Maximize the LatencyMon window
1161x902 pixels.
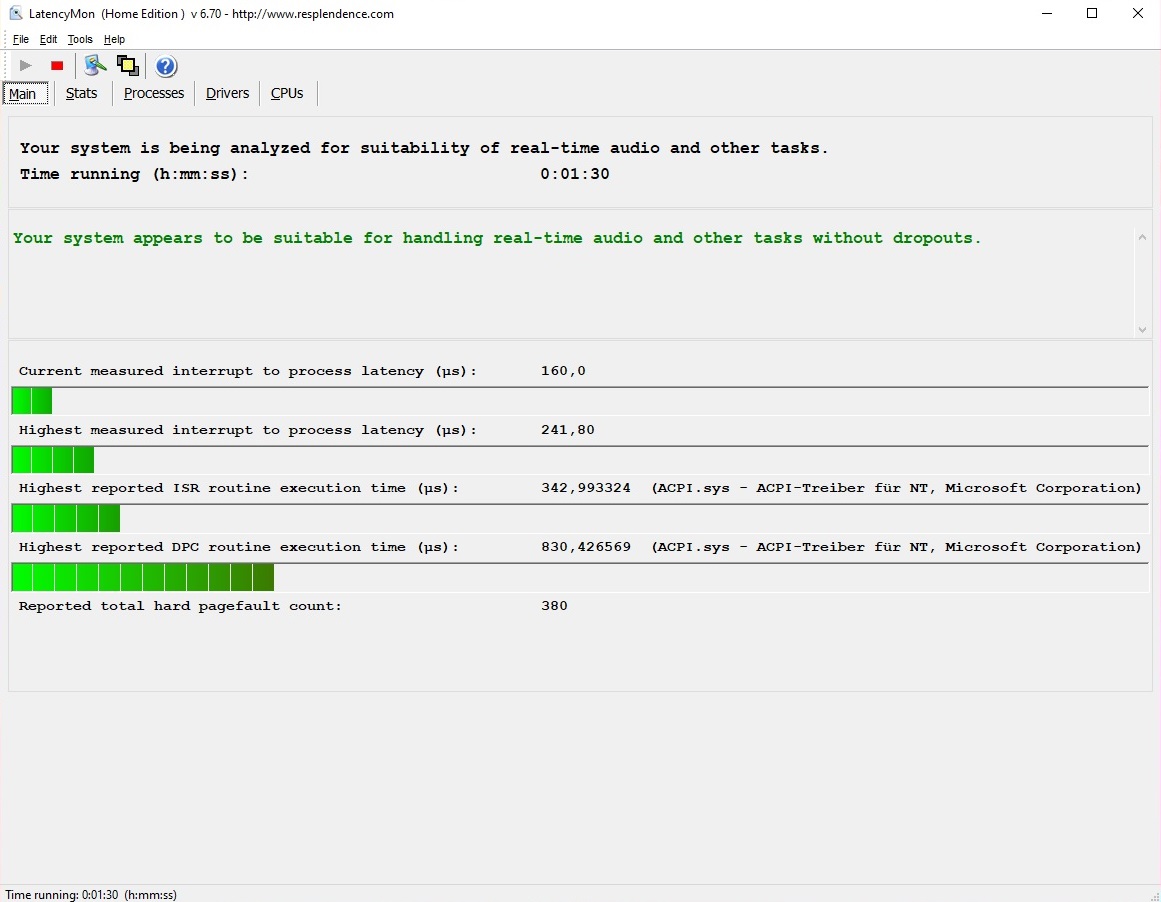pos(1092,13)
